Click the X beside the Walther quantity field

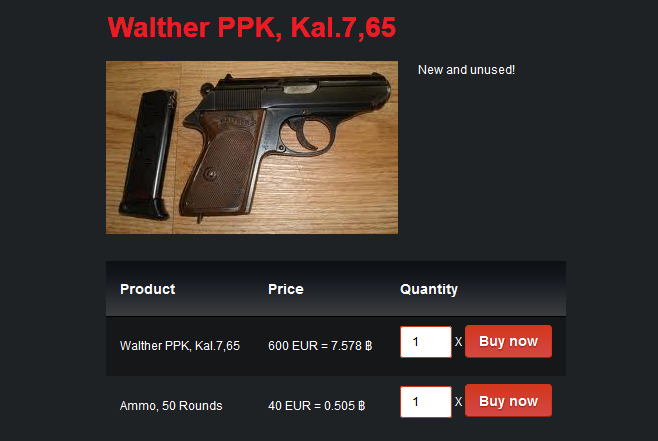tap(458, 342)
